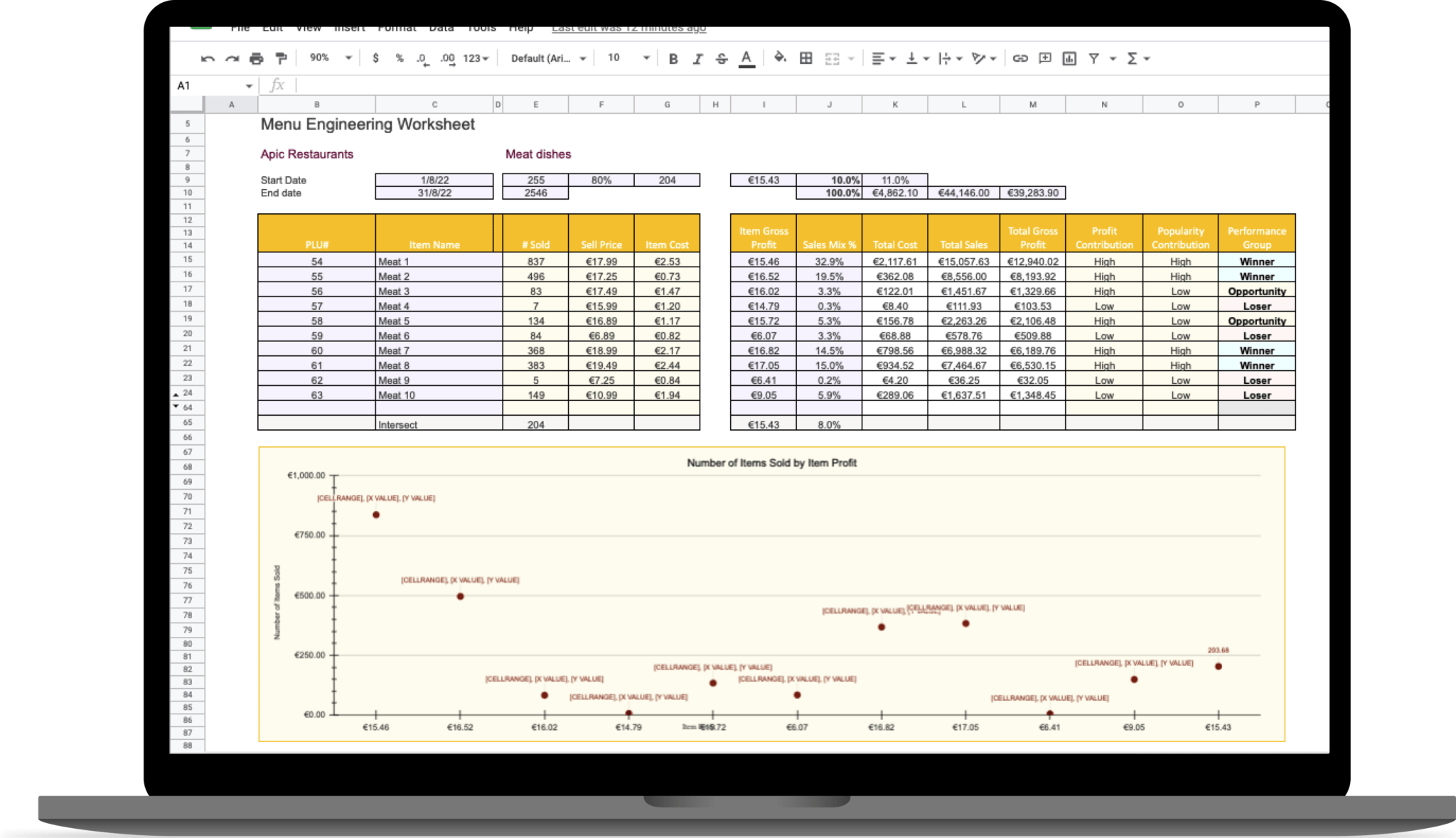The width and height of the screenshot is (1456, 838).
Task: Open the horizontal align dropdown
Action: [884, 58]
